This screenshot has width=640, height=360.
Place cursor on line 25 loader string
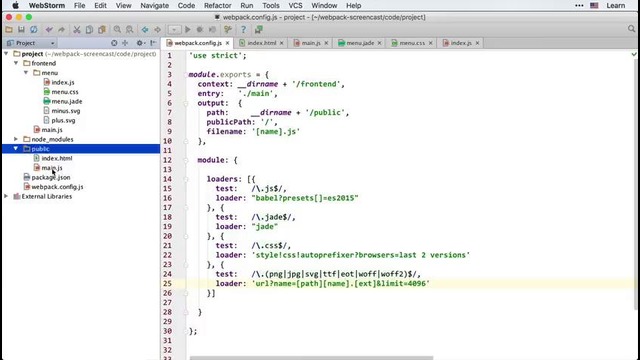[x=340, y=284]
